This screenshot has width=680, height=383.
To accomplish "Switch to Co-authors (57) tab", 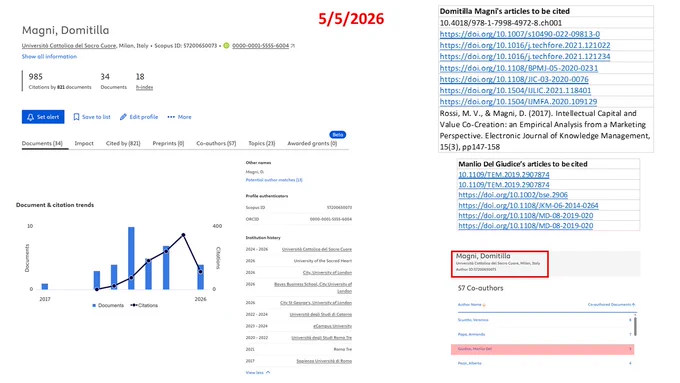I will pos(216,143).
